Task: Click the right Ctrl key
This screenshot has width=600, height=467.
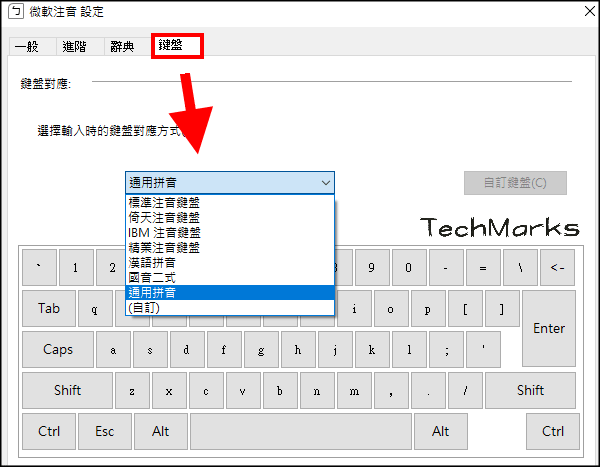Action: (553, 431)
